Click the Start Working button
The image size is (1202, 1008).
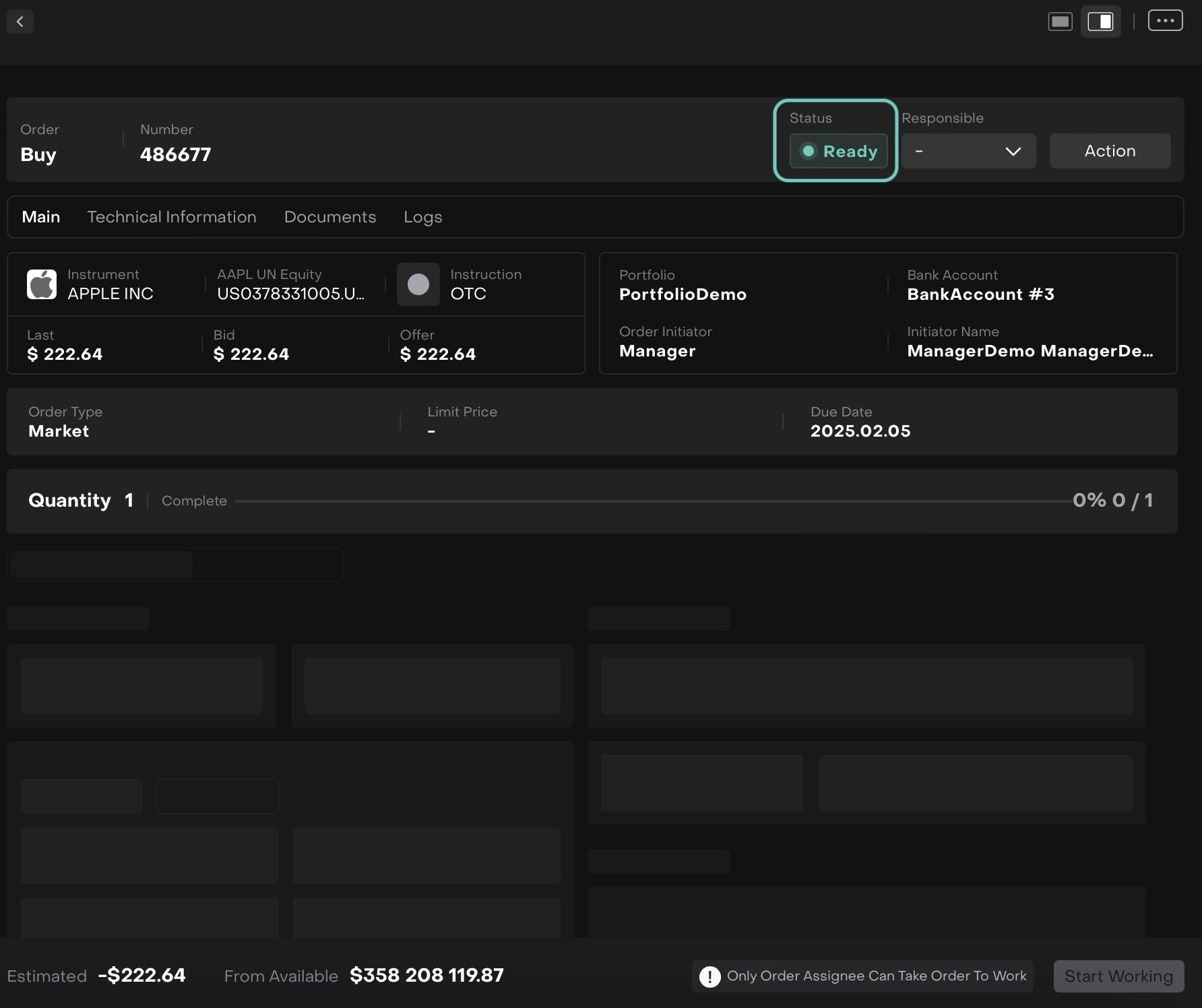[x=1118, y=976]
